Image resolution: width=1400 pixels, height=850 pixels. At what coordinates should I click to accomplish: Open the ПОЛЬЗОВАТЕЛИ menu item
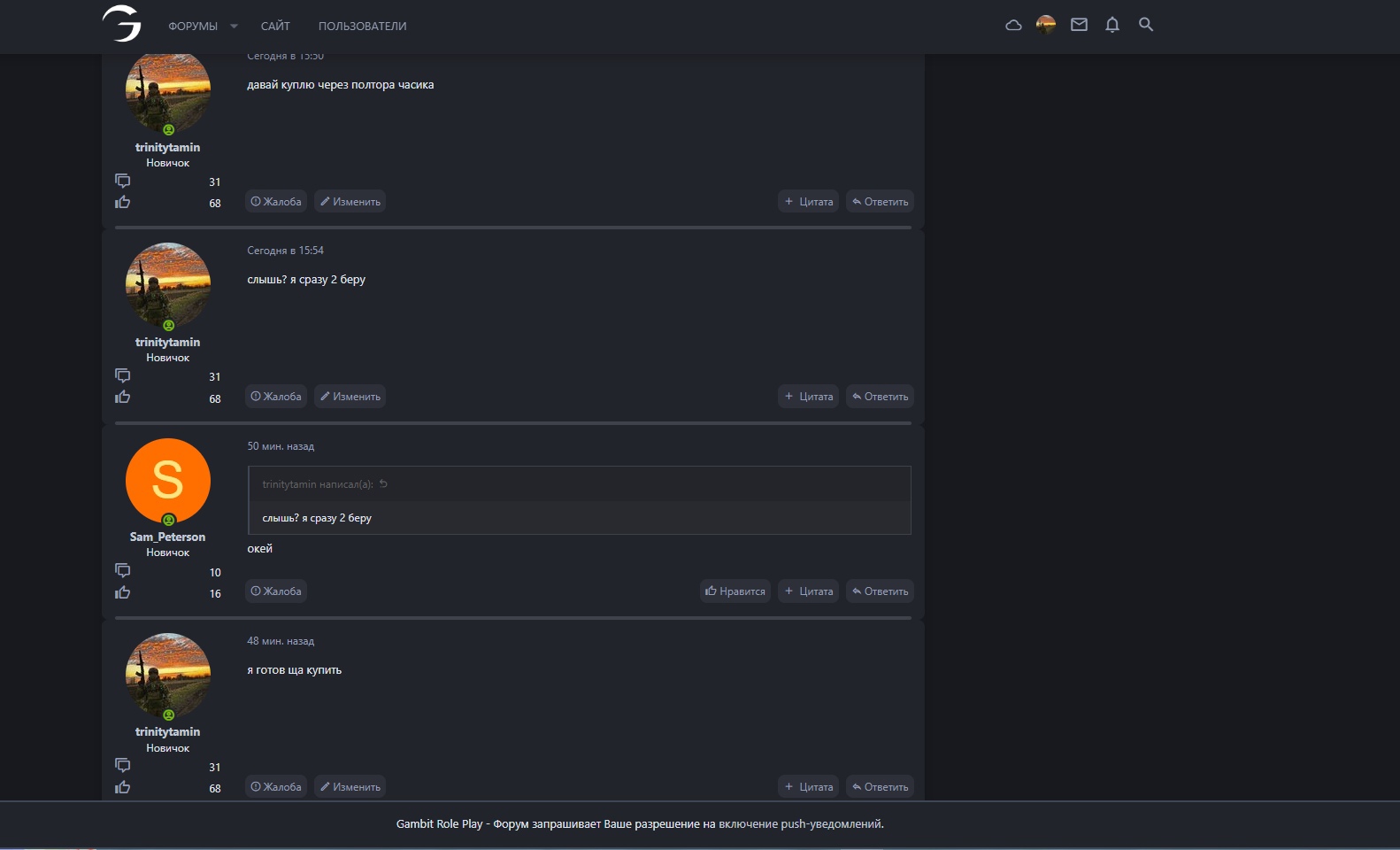(x=363, y=27)
